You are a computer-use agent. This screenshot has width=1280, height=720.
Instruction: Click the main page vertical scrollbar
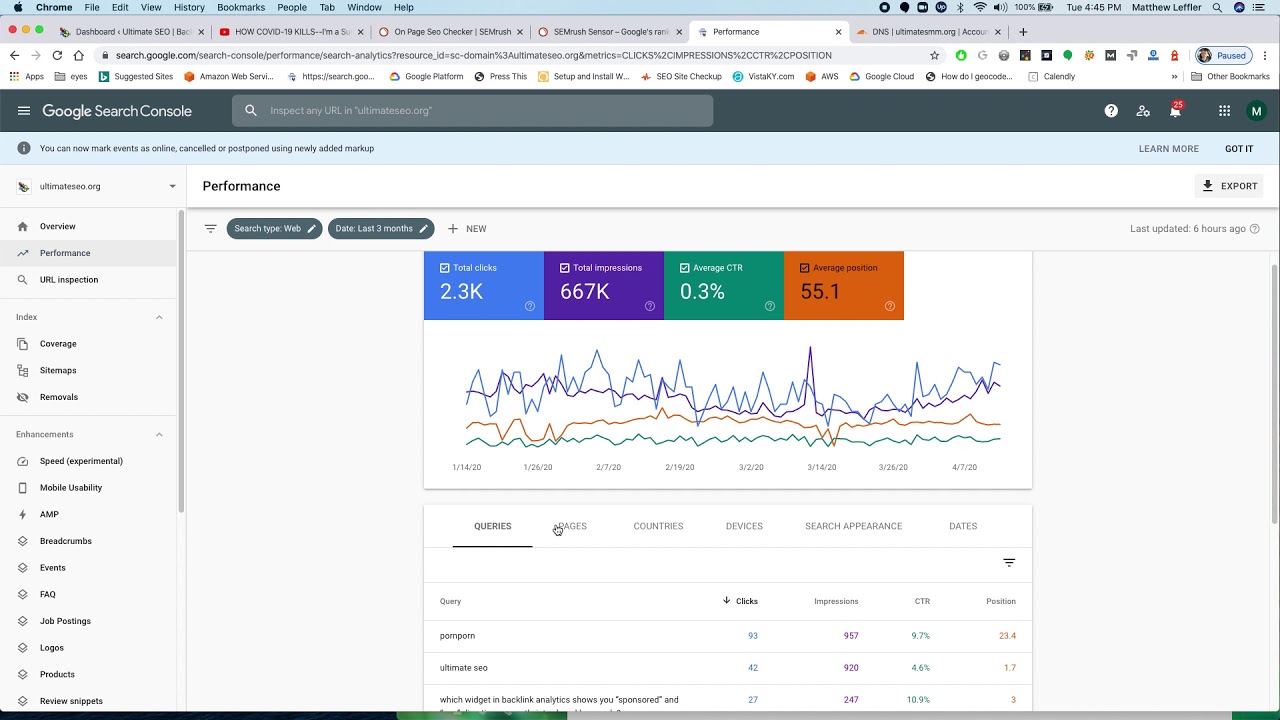[x=1273, y=392]
